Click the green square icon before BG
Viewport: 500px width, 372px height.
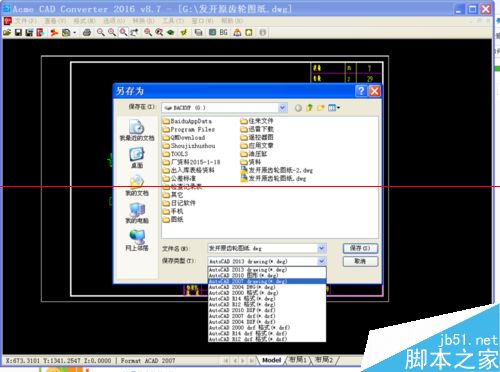coord(212,32)
